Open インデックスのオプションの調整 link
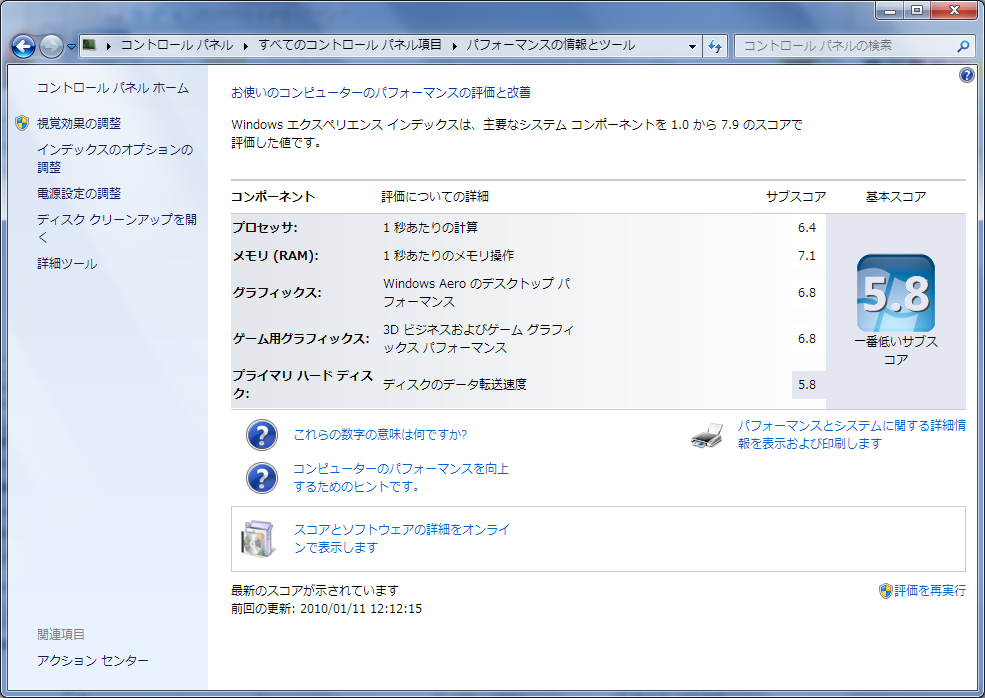 (x=115, y=158)
